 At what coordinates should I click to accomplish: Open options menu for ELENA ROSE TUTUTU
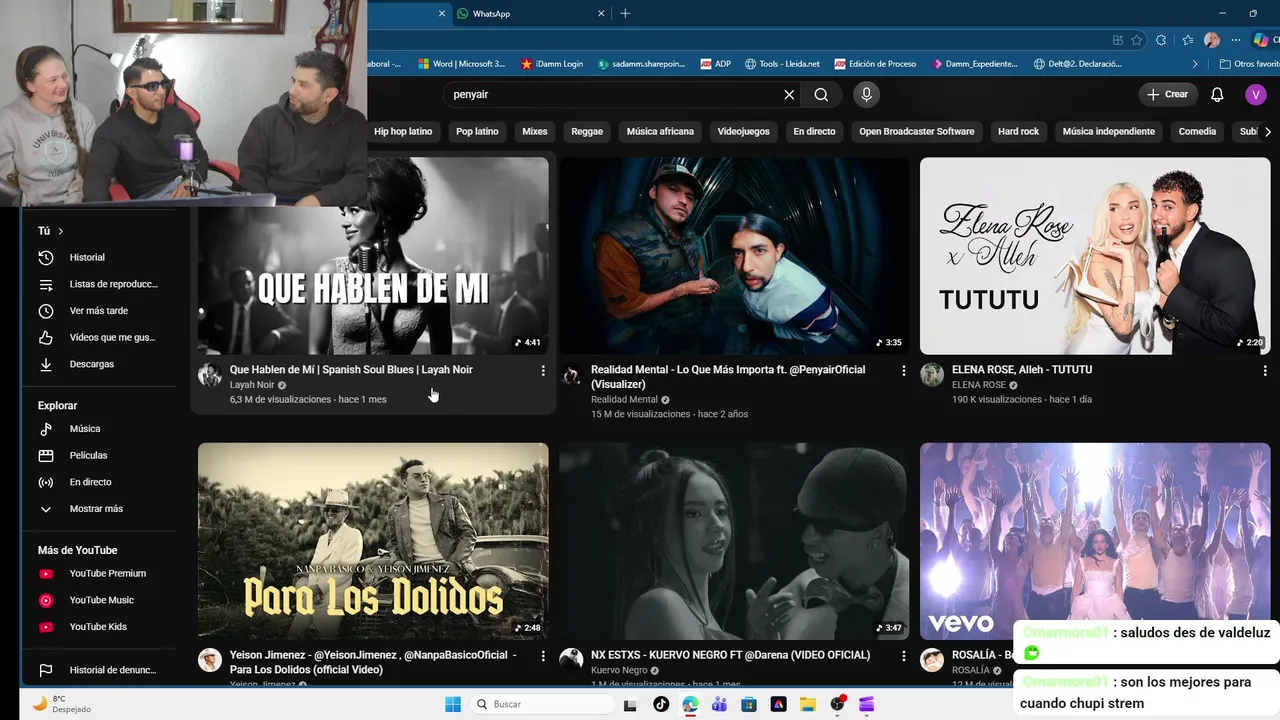[x=1265, y=371]
